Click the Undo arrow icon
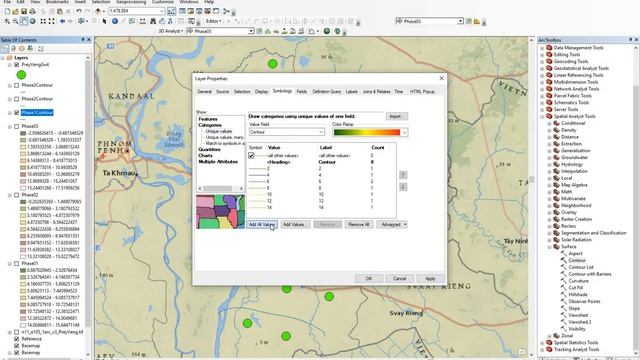 coord(78,11)
